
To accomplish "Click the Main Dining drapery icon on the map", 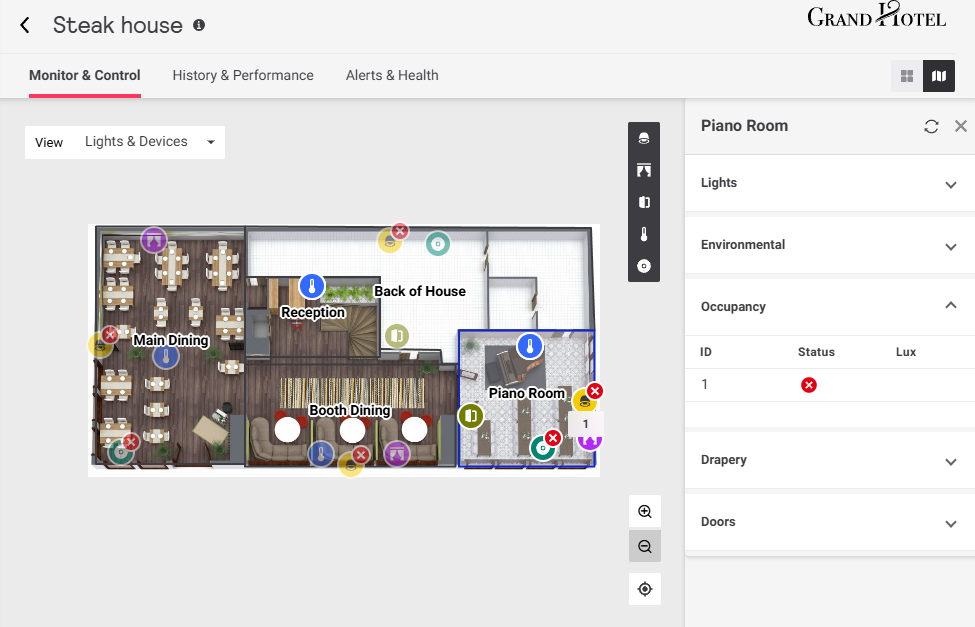I will click(x=153, y=239).
